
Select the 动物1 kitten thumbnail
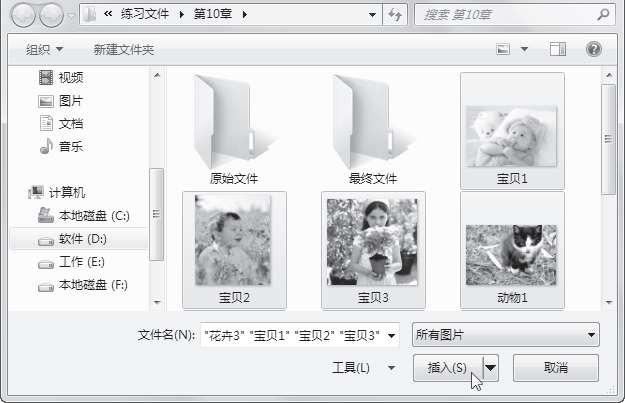(x=512, y=250)
